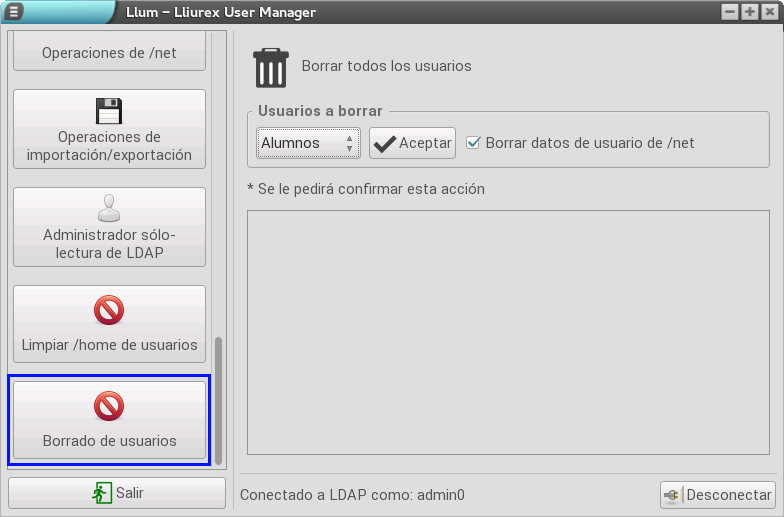Toggle Borrar datos de usuario de /net checkbox

pos(474,143)
